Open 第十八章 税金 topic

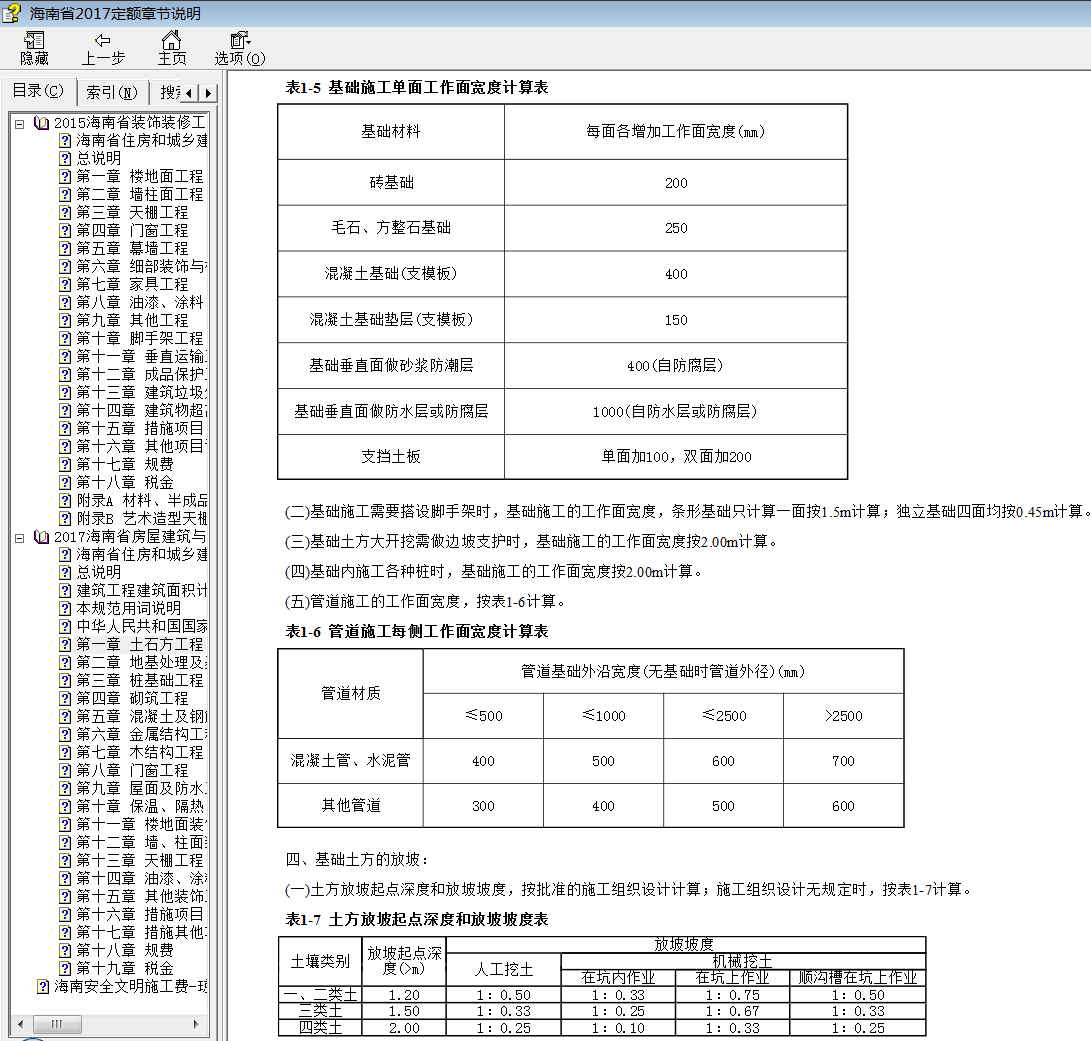124,483
